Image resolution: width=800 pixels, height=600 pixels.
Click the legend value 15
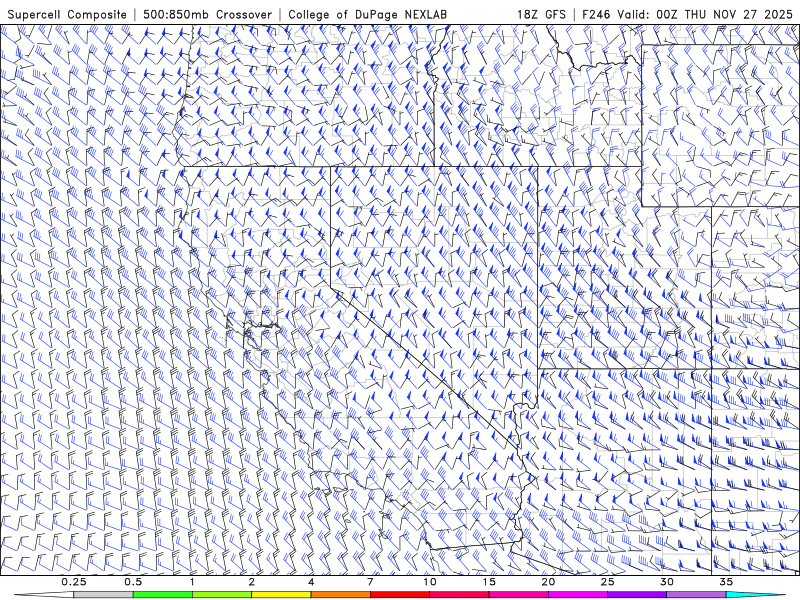coord(489,582)
